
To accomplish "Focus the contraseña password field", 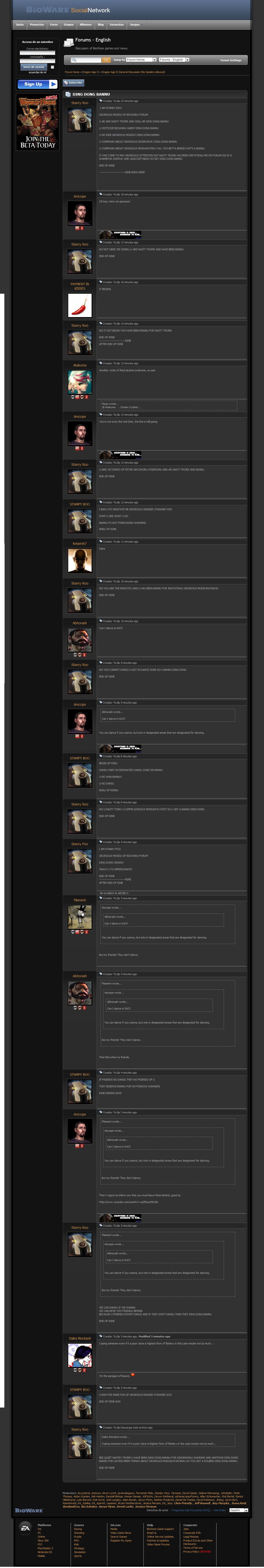I will tap(37, 61).
